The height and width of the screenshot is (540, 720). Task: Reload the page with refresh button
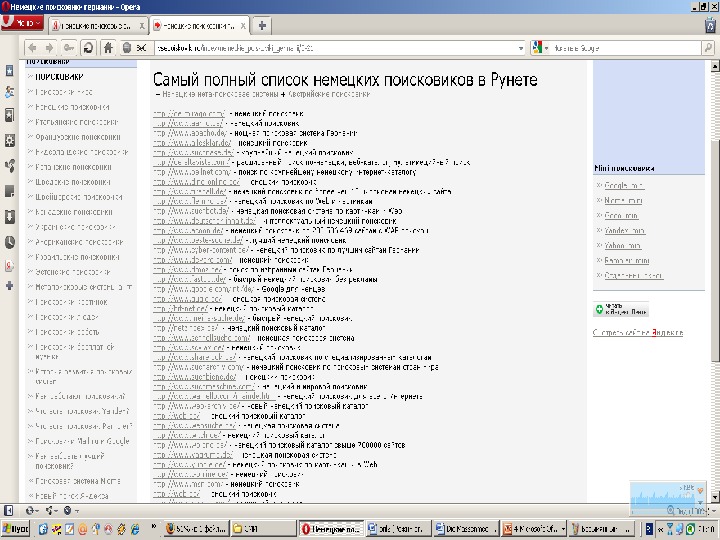tap(88, 48)
